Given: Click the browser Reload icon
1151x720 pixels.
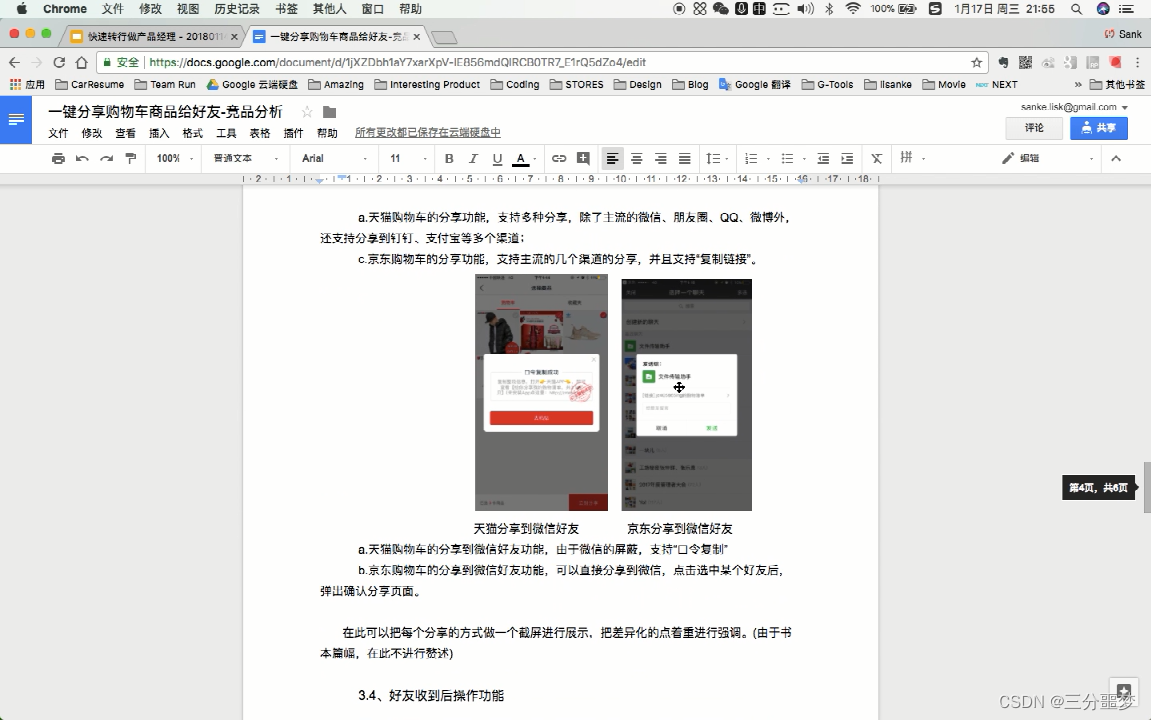Looking at the screenshot, I should (x=59, y=62).
